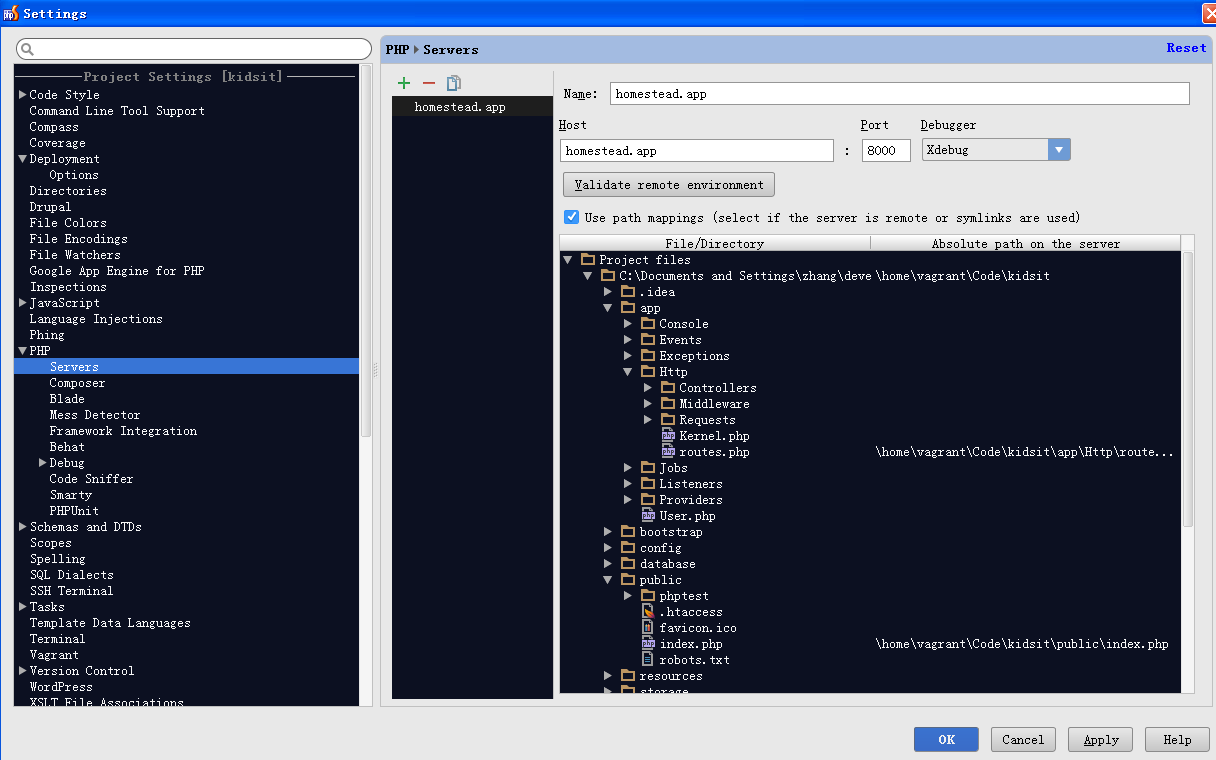Select the robots.txt file icon
This screenshot has height=760, width=1216.
pos(648,660)
